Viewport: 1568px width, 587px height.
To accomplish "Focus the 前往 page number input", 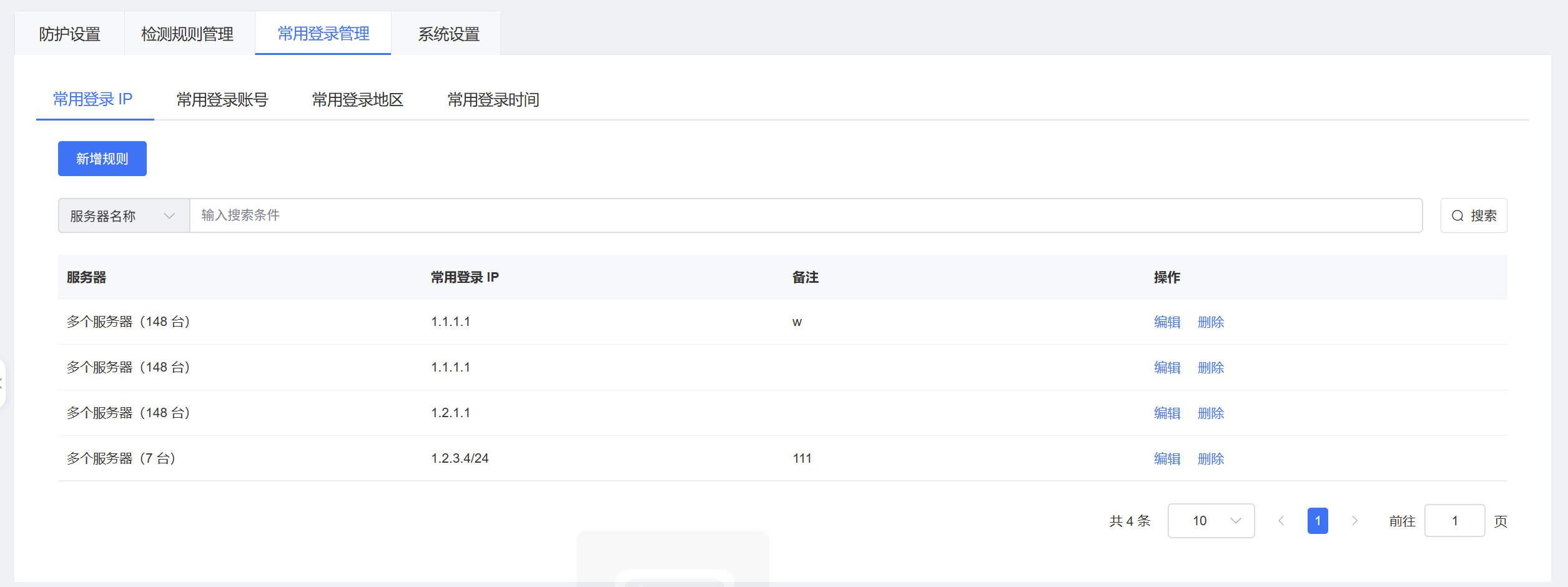I will (x=1454, y=521).
